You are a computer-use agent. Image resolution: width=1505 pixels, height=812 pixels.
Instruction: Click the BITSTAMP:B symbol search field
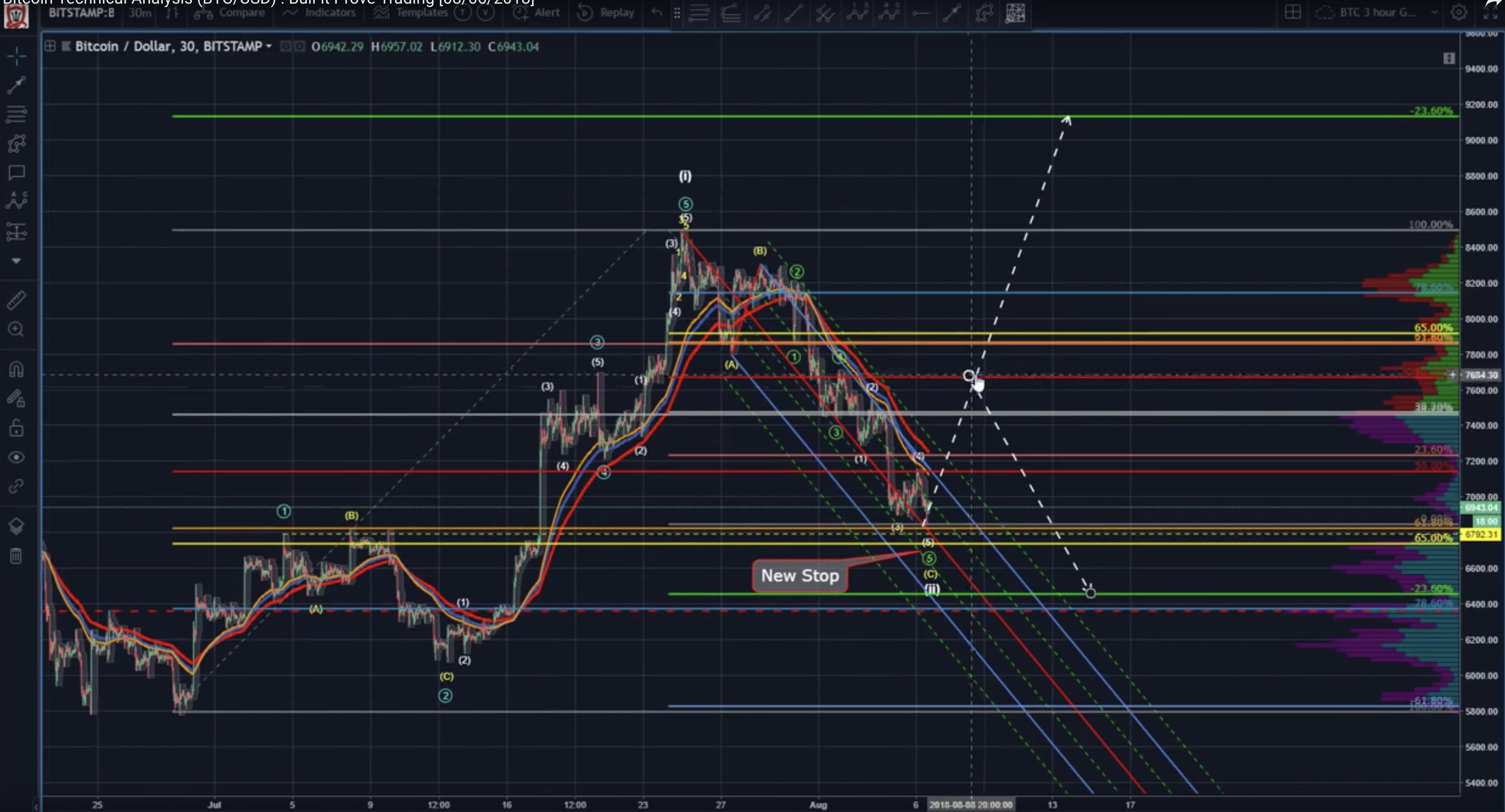[81, 13]
